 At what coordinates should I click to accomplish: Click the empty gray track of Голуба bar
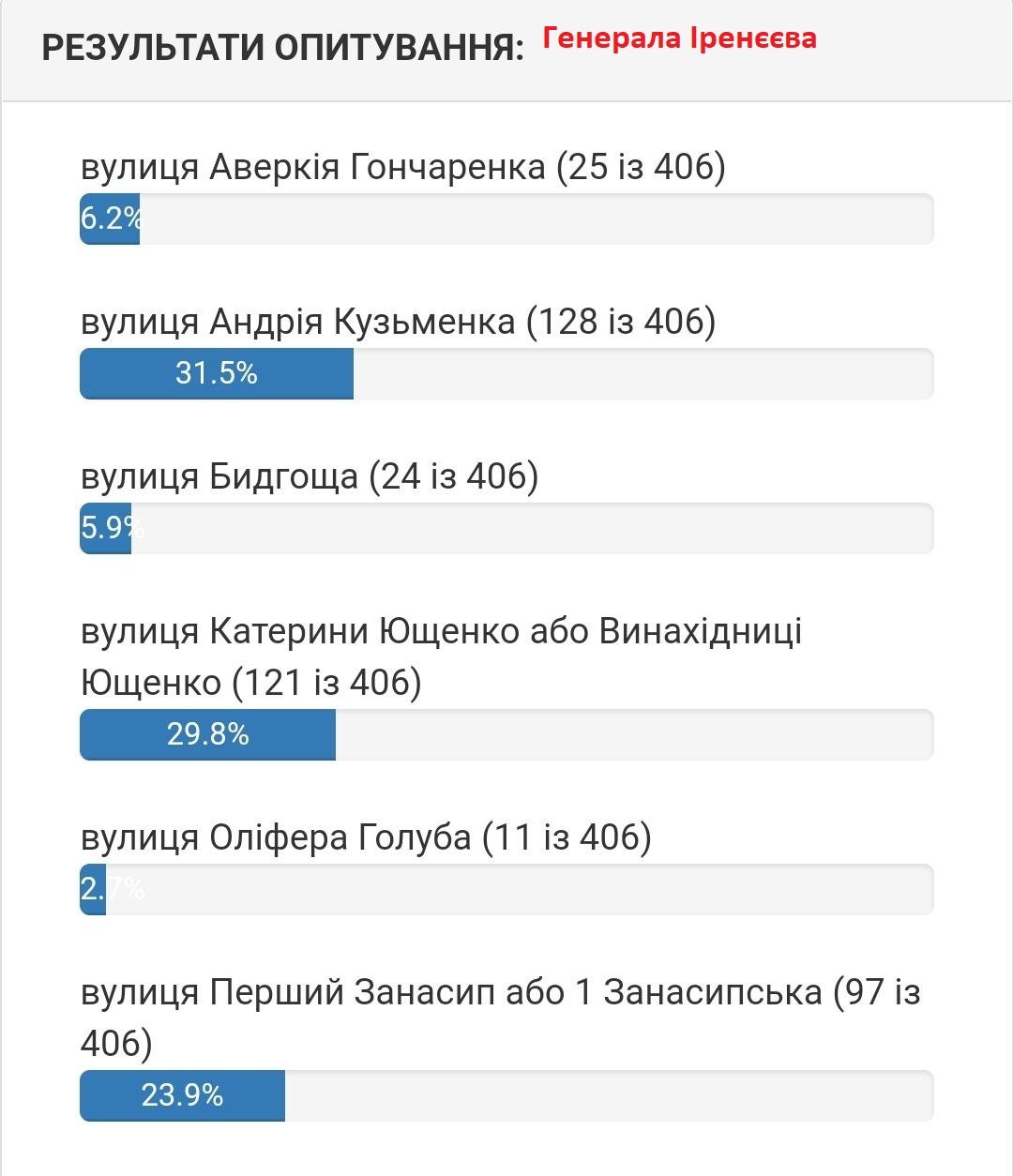519,889
